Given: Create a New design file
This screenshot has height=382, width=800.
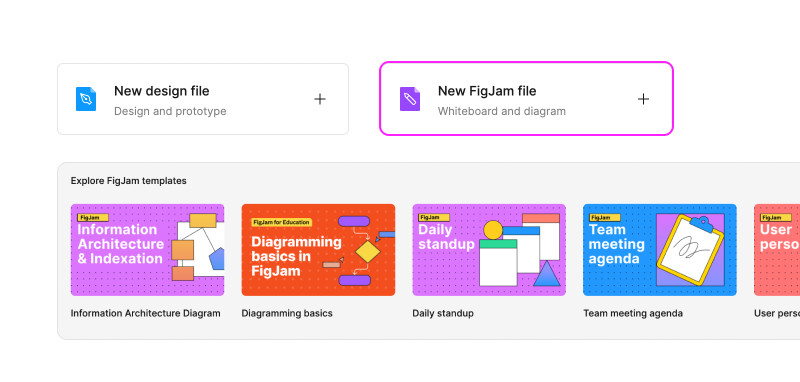Looking at the screenshot, I should click(203, 99).
